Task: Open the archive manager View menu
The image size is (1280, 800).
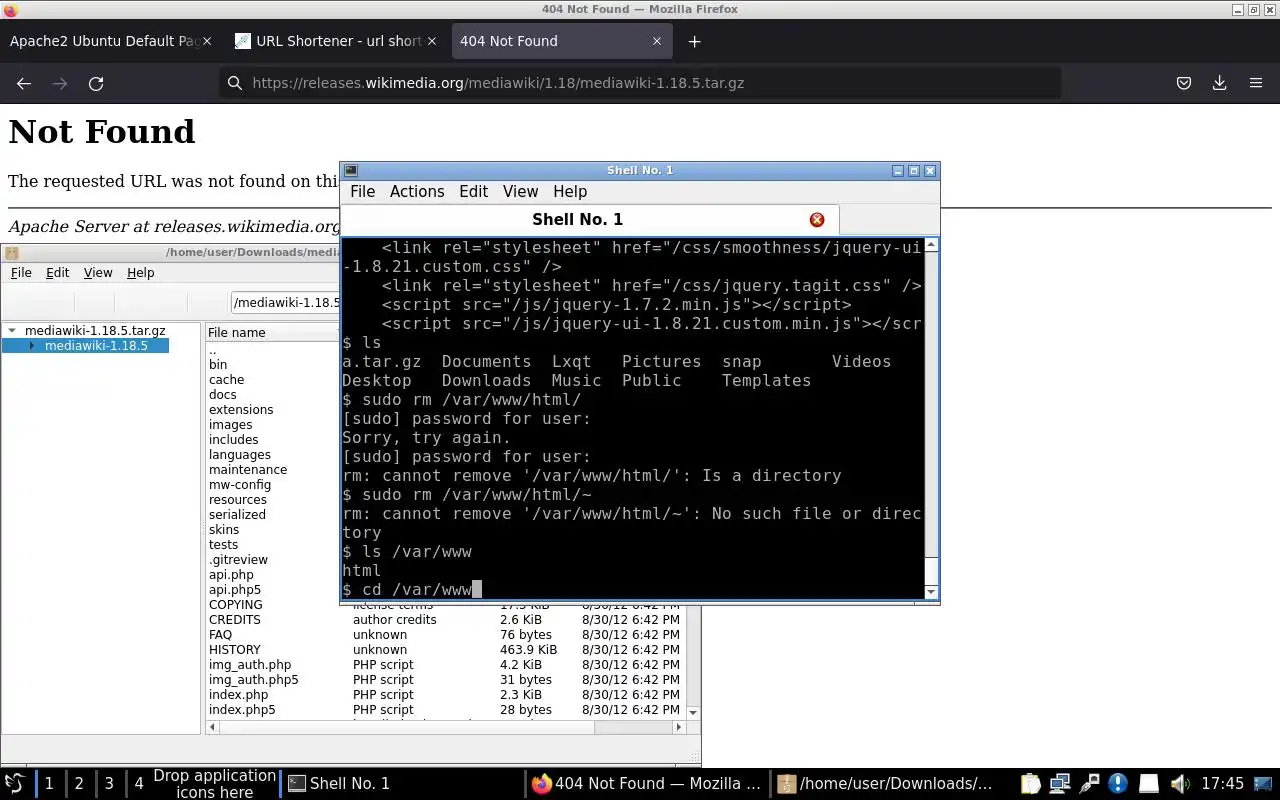Action: tap(98, 273)
